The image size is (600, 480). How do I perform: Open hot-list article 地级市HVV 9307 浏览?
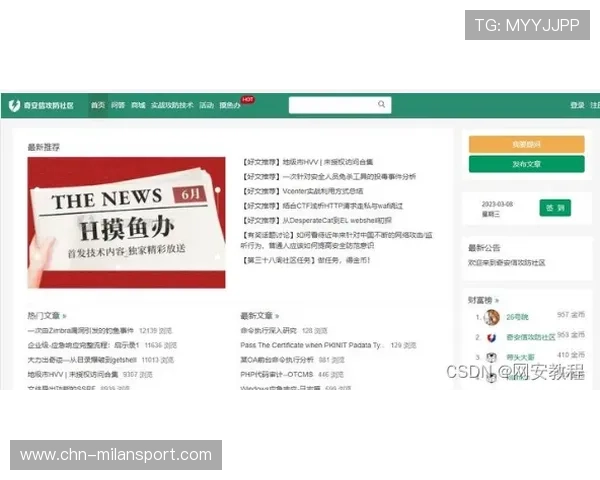[73, 374]
